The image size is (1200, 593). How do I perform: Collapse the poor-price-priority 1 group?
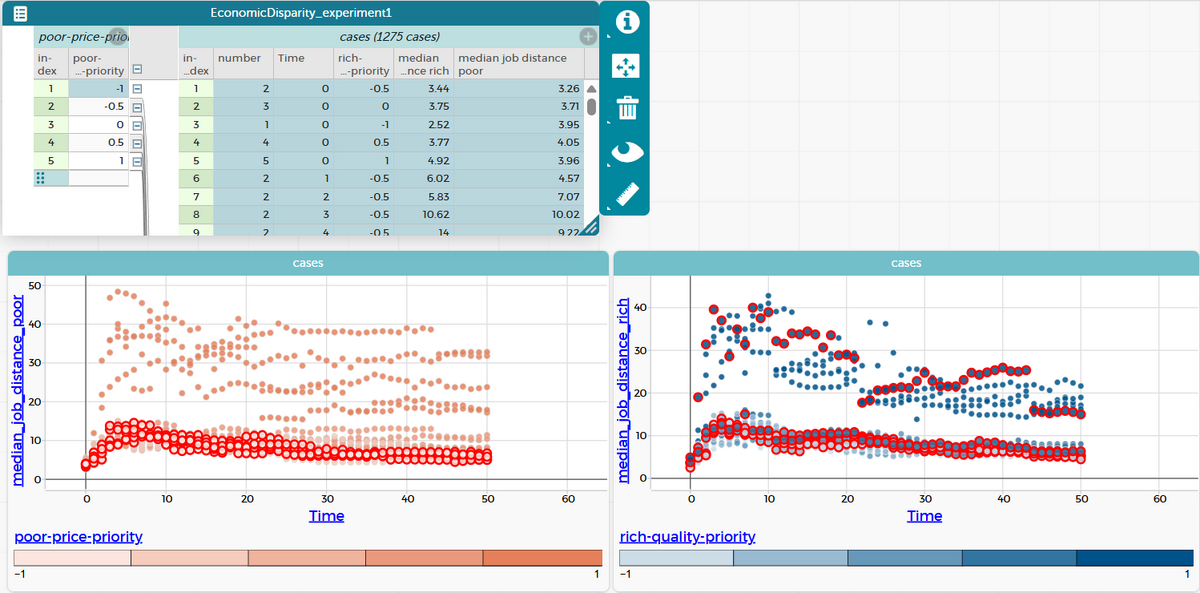click(x=137, y=160)
